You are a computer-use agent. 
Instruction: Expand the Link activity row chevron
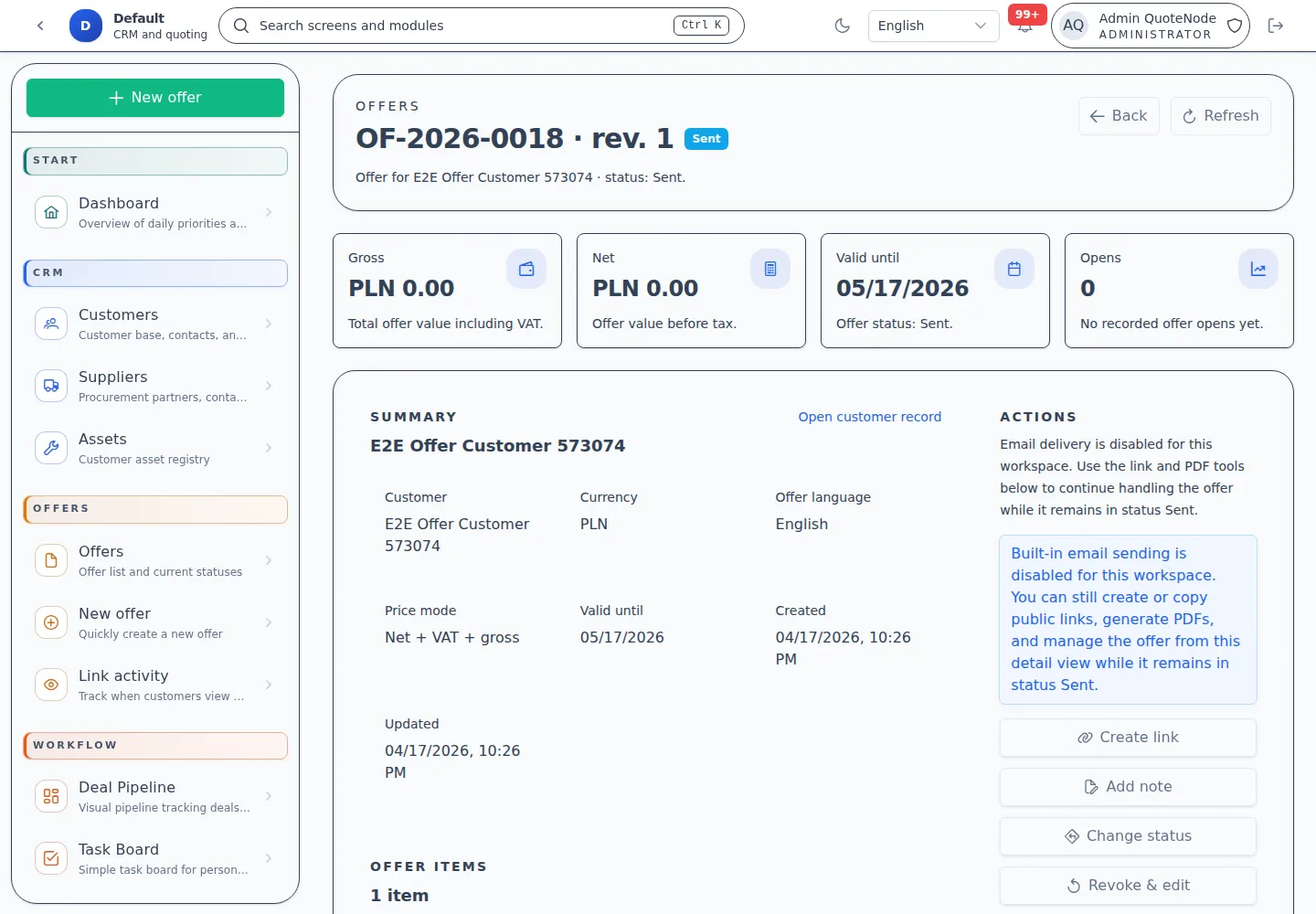click(x=269, y=685)
